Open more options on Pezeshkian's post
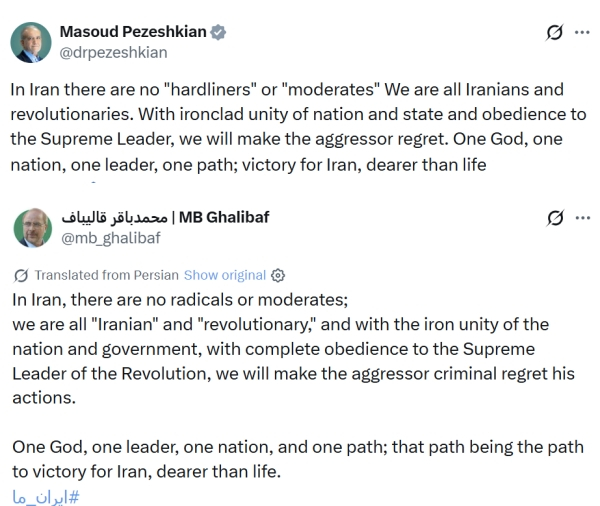 pyautogui.click(x=581, y=32)
